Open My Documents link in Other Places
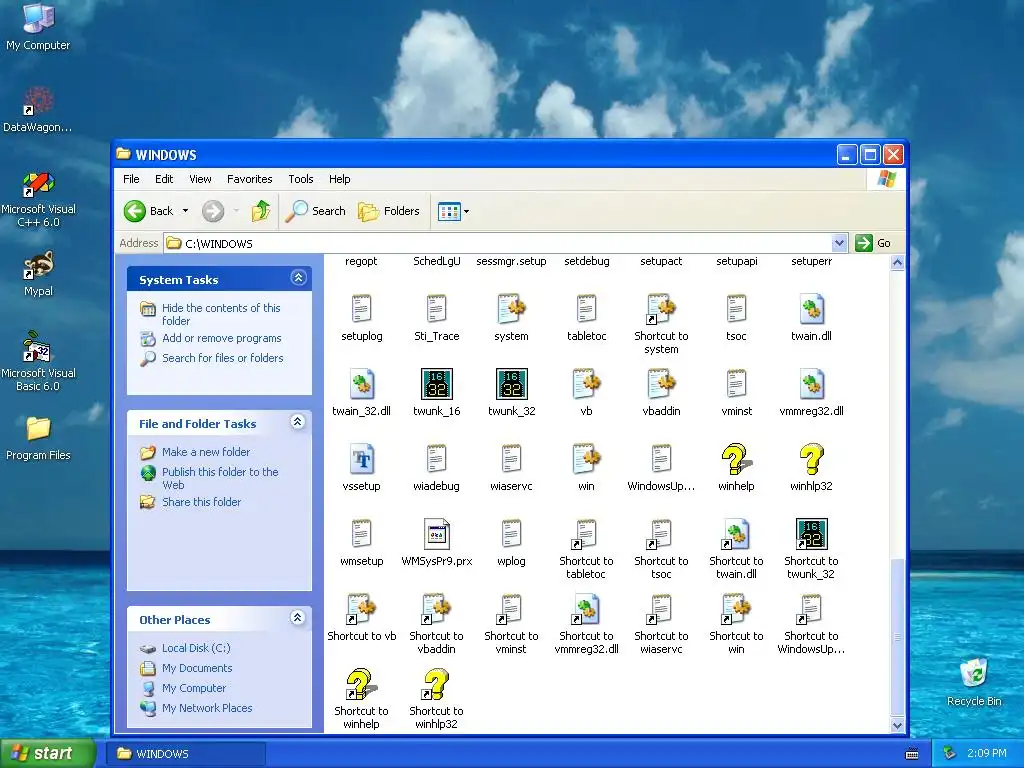The image size is (1024, 768). (197, 668)
